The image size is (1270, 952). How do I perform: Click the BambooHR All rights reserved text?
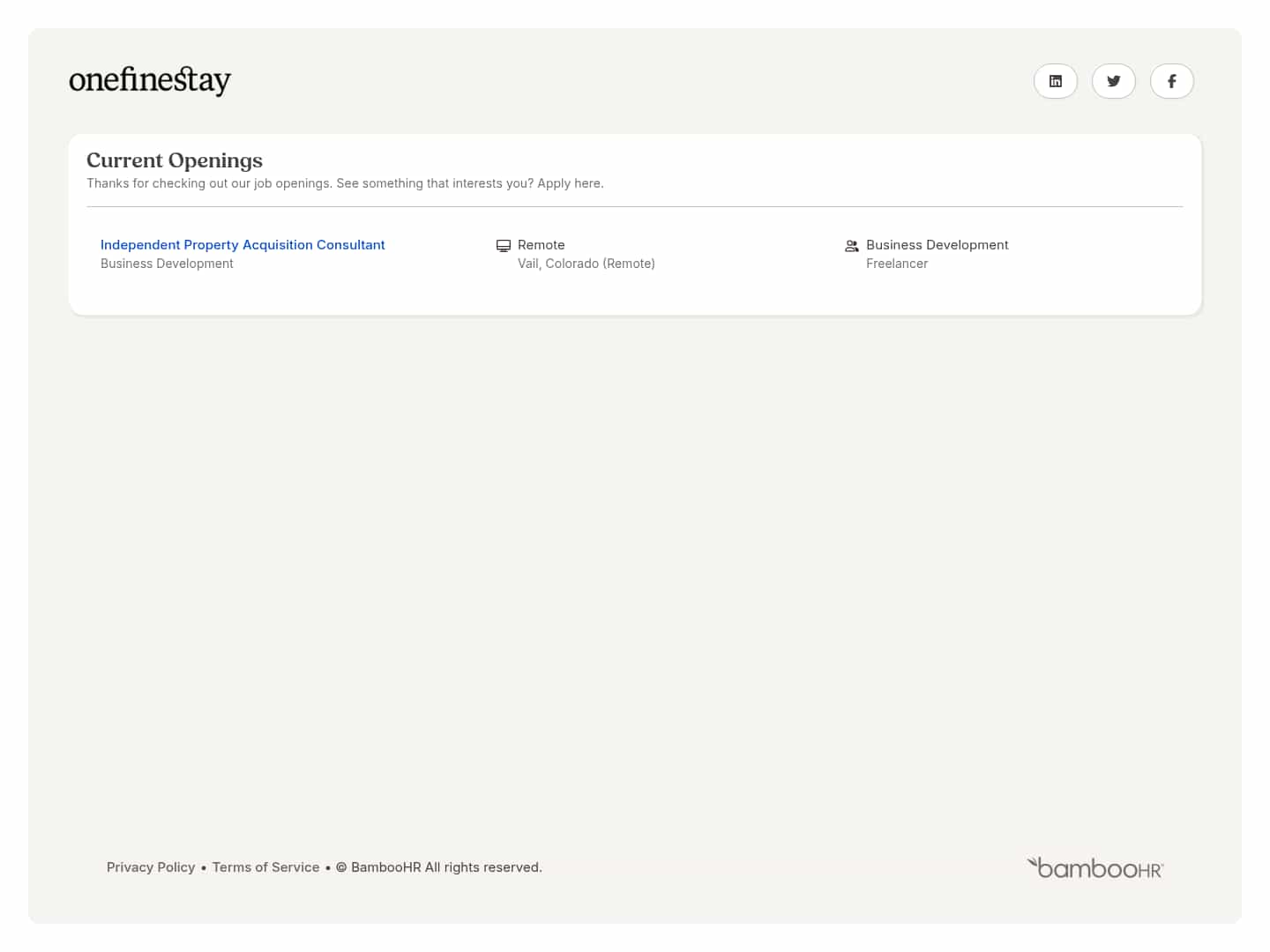tap(439, 867)
